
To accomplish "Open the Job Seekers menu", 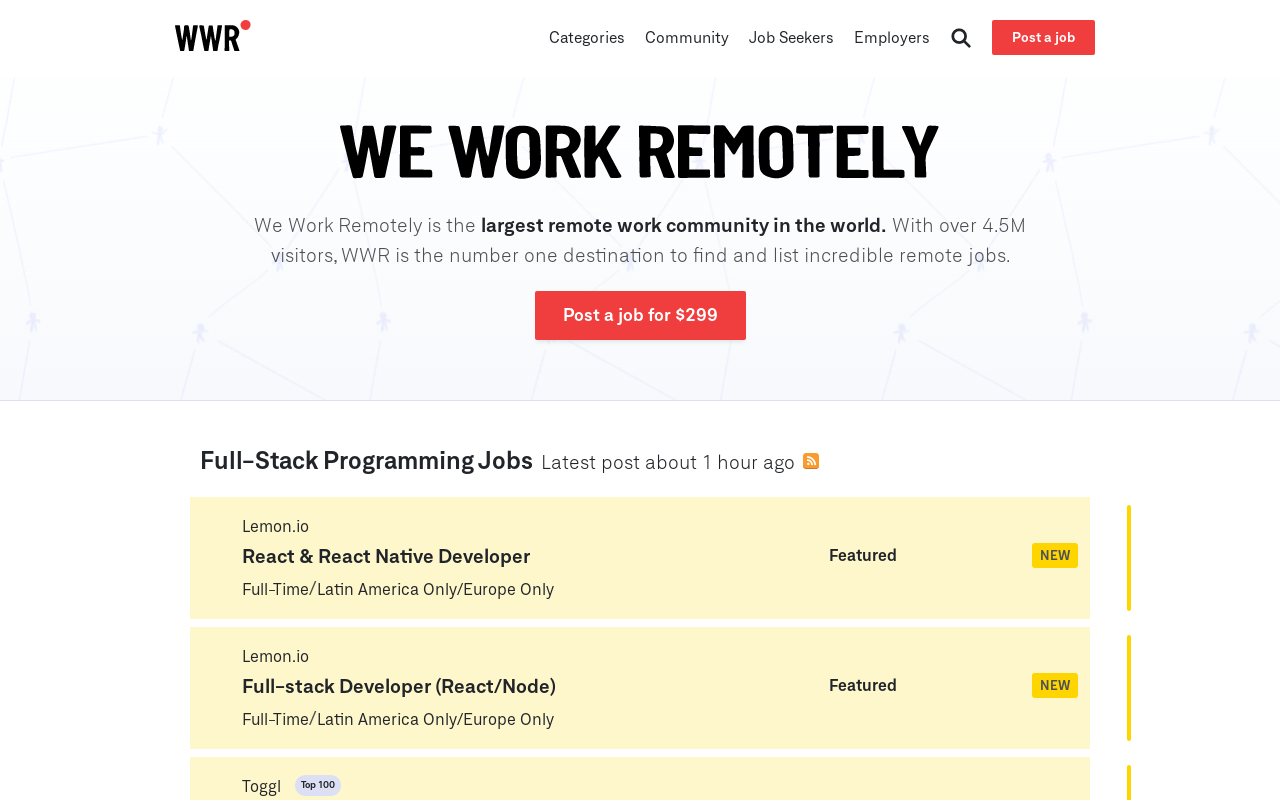I will pyautogui.click(x=791, y=38).
